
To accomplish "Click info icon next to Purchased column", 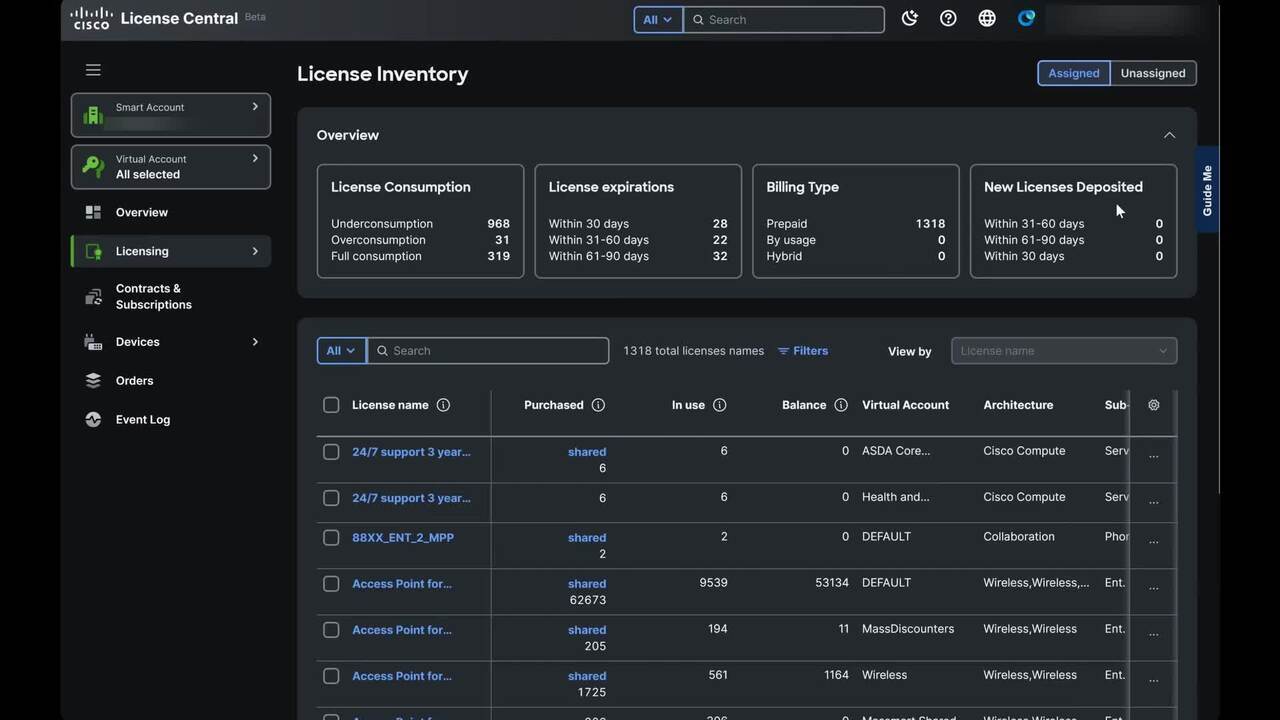I will (598, 405).
